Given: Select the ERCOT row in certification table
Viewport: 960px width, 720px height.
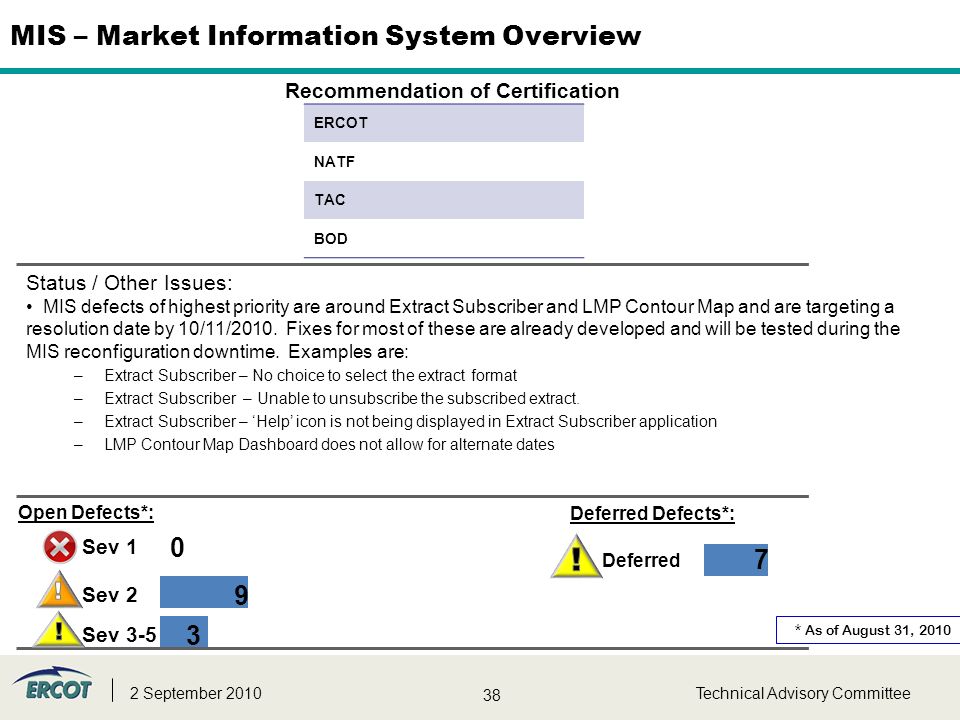Looking at the screenshot, I should pyautogui.click(x=444, y=123).
